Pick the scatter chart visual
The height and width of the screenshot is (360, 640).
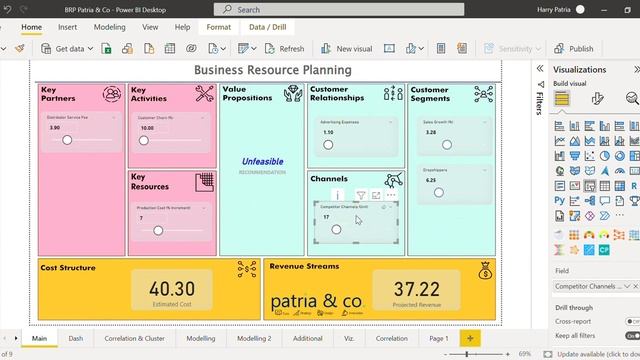589,156
